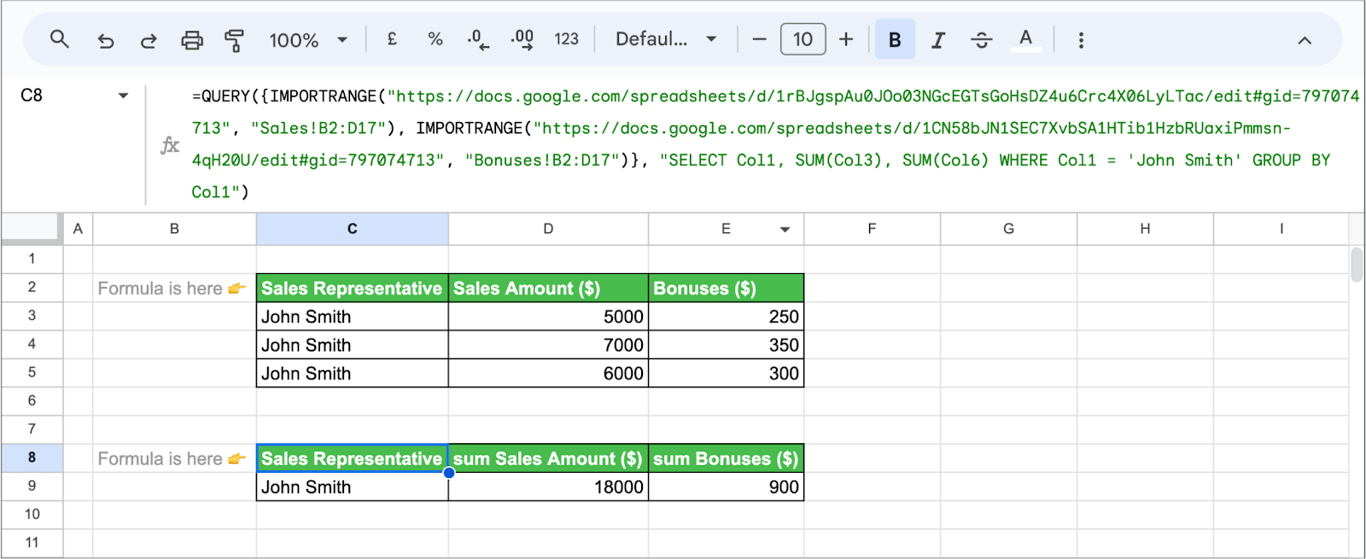
Task: Click into the formula bar QUERY text
Action: [776, 144]
